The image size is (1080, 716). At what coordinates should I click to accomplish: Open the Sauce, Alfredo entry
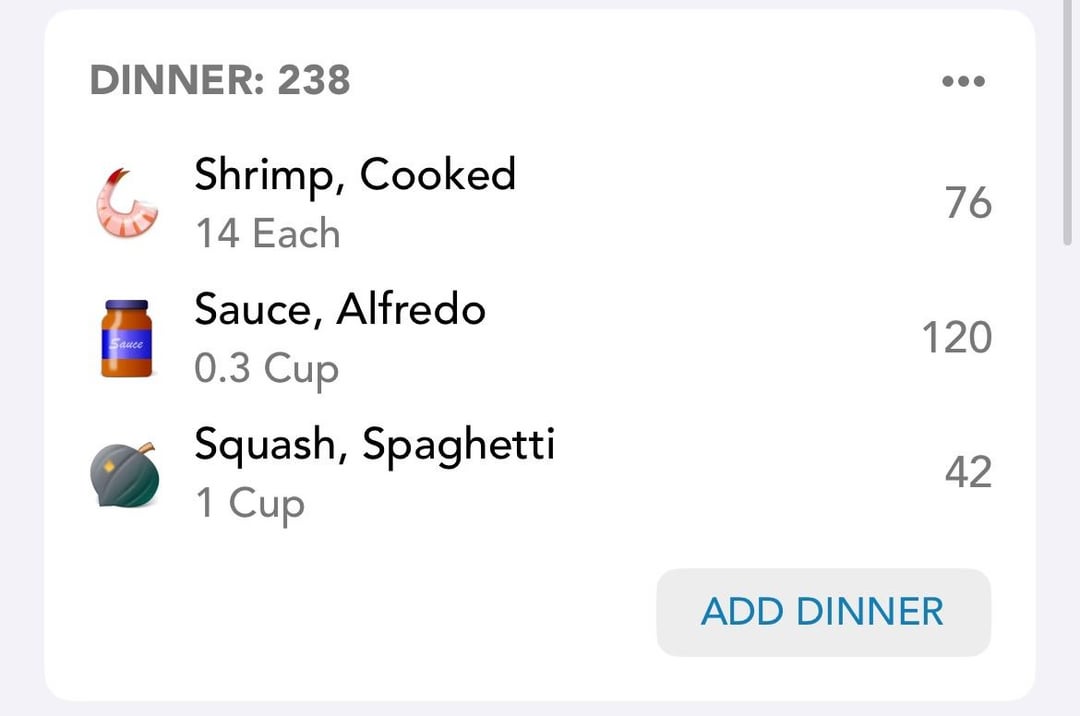point(540,338)
